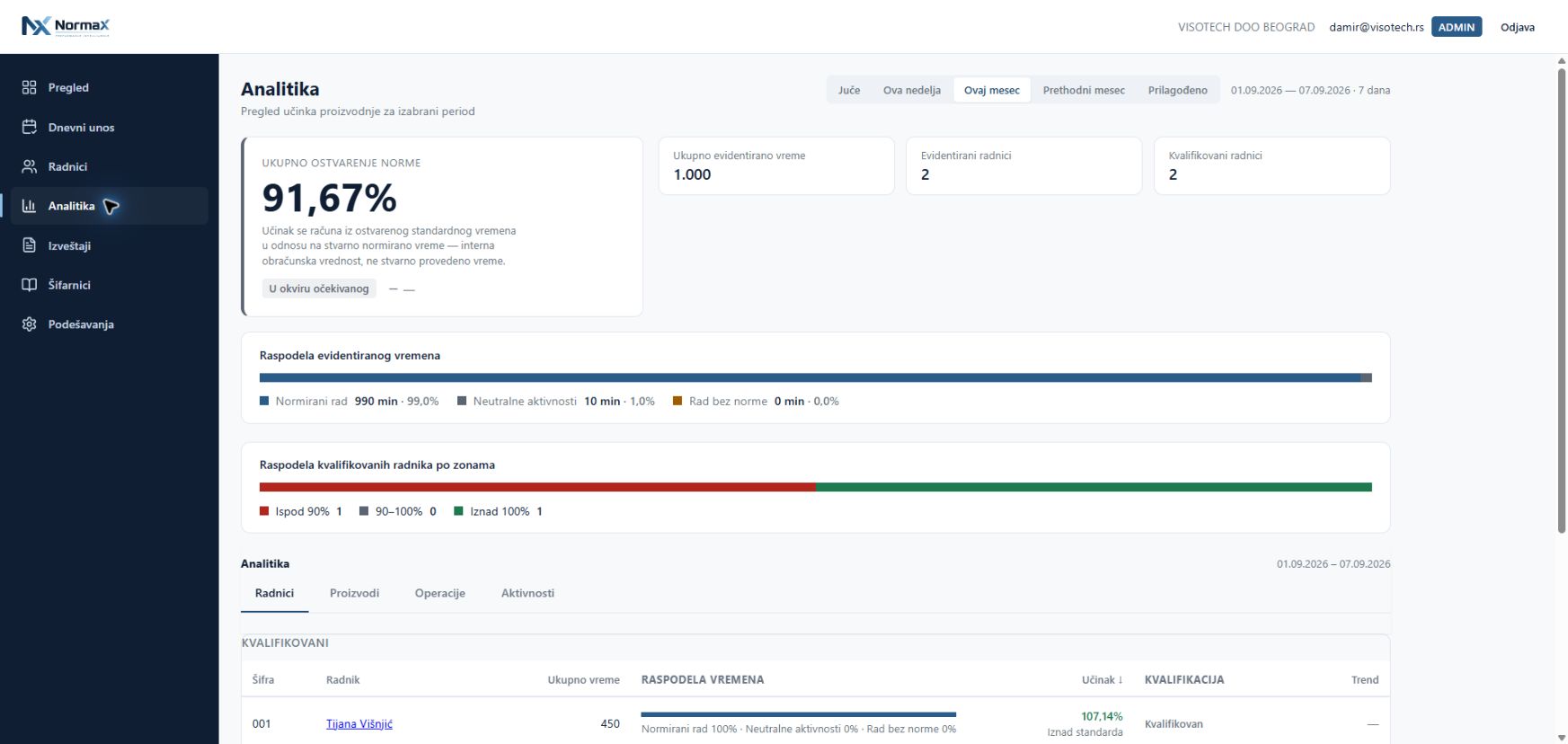Switch to the Proizvodi tab

tap(354, 593)
